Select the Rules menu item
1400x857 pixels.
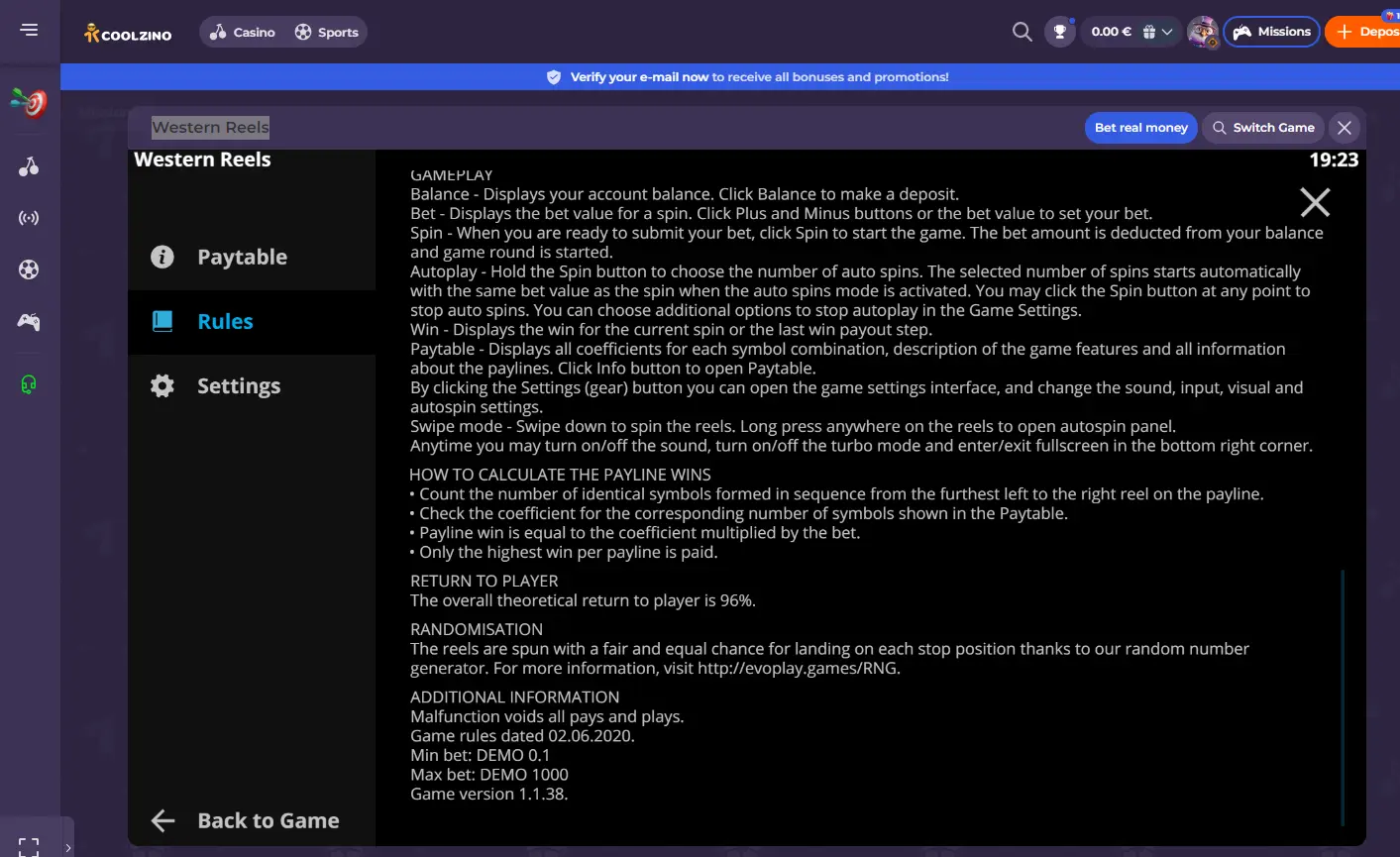click(x=252, y=322)
